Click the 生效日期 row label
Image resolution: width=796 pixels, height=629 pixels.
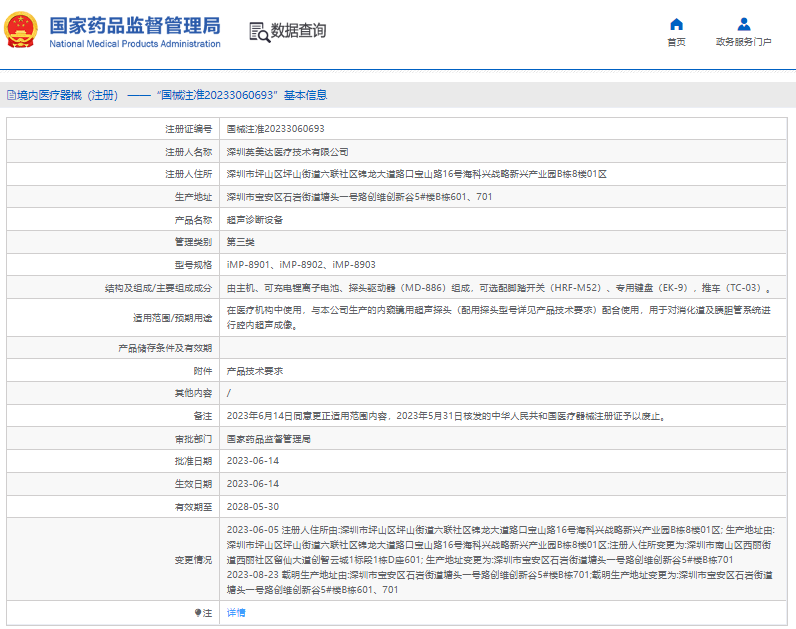(193, 484)
